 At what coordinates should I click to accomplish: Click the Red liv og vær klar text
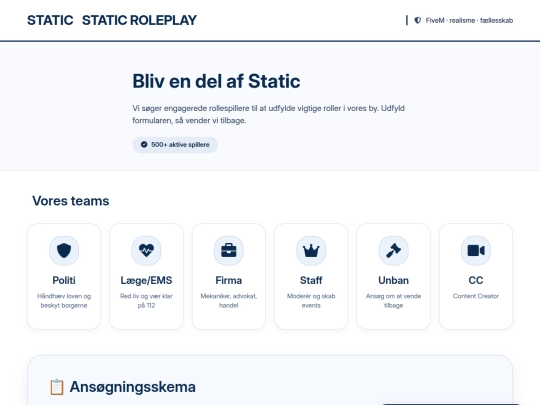pos(146,301)
